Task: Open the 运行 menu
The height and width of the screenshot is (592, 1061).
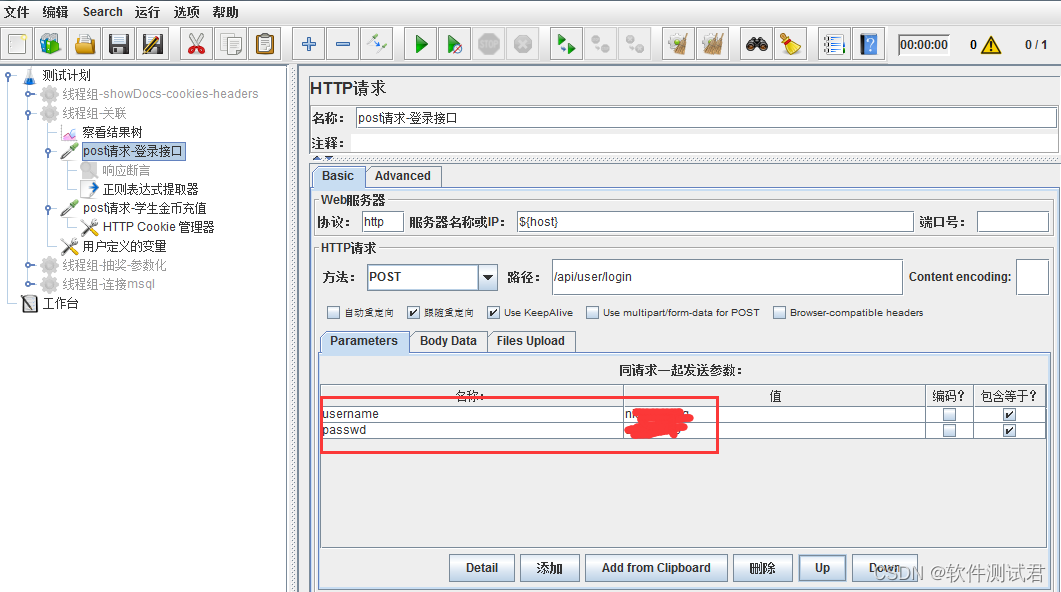Action: pyautogui.click(x=148, y=12)
